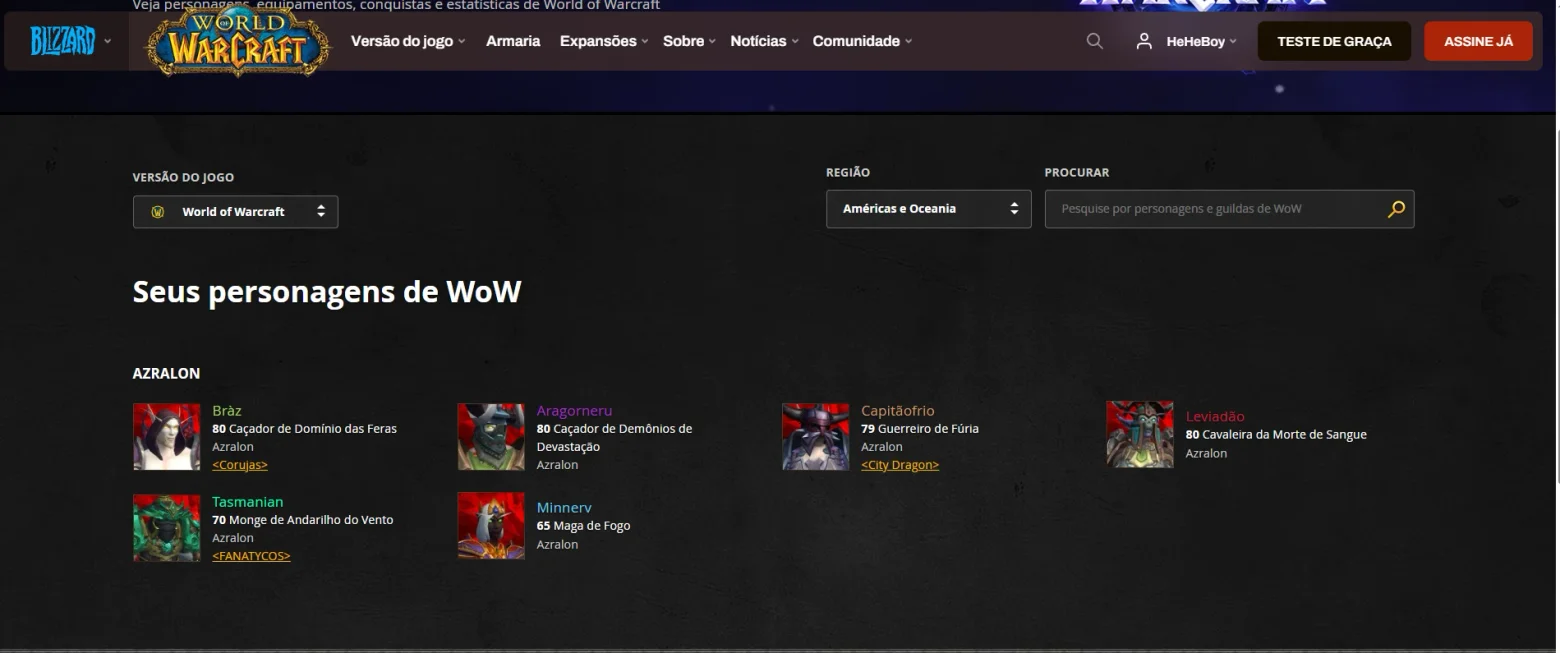This screenshot has height=653, width=1560.
Task: Open Bràz character portrait
Action: click(167, 436)
